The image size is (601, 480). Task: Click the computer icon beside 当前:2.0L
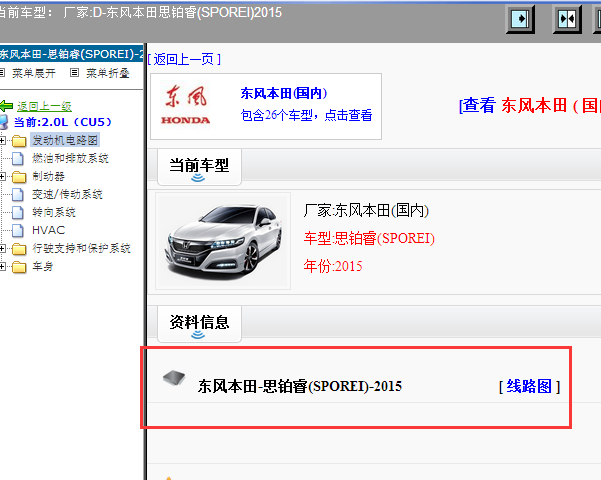3,122
